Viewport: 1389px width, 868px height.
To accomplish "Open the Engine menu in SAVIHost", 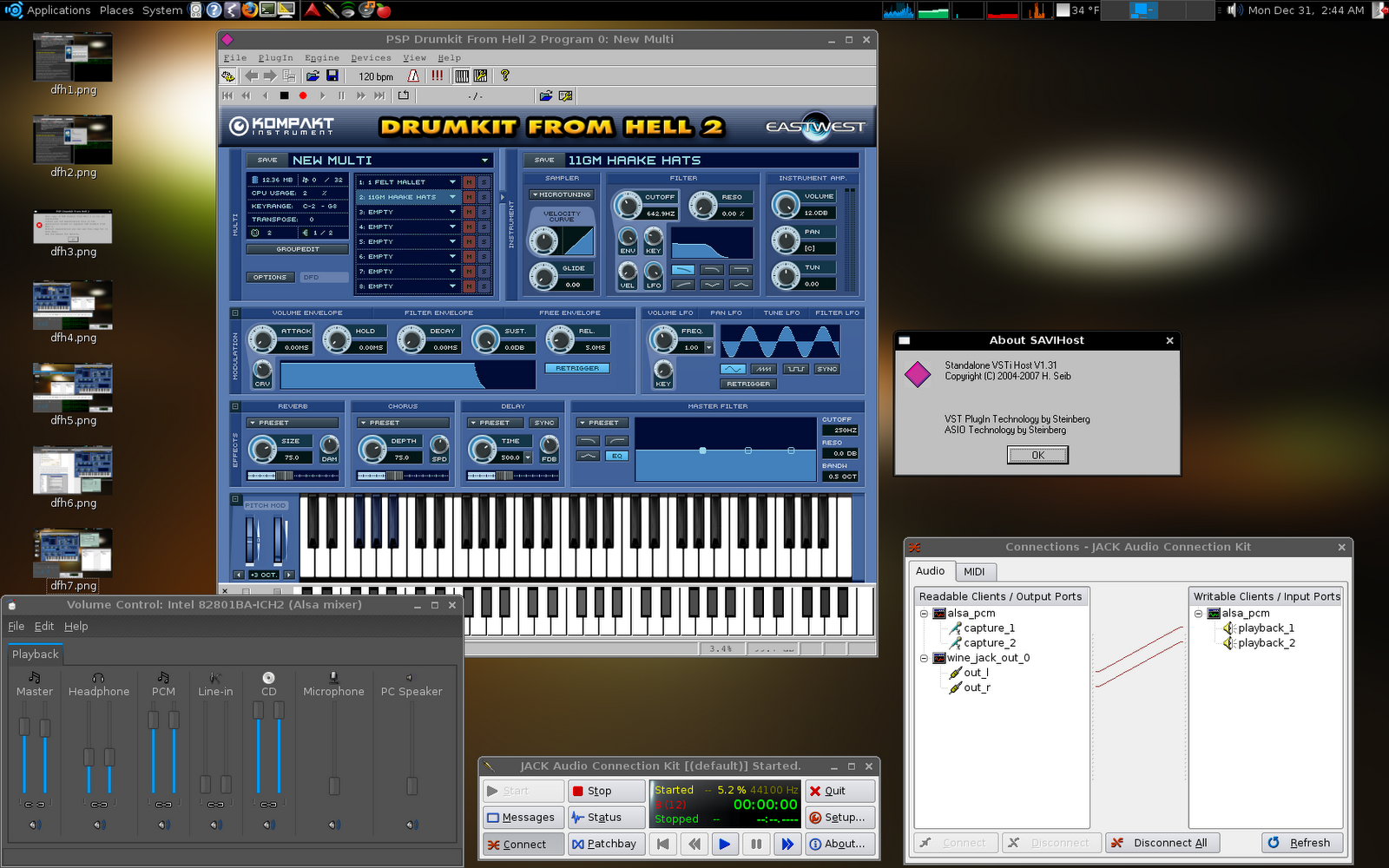I will click(321, 58).
